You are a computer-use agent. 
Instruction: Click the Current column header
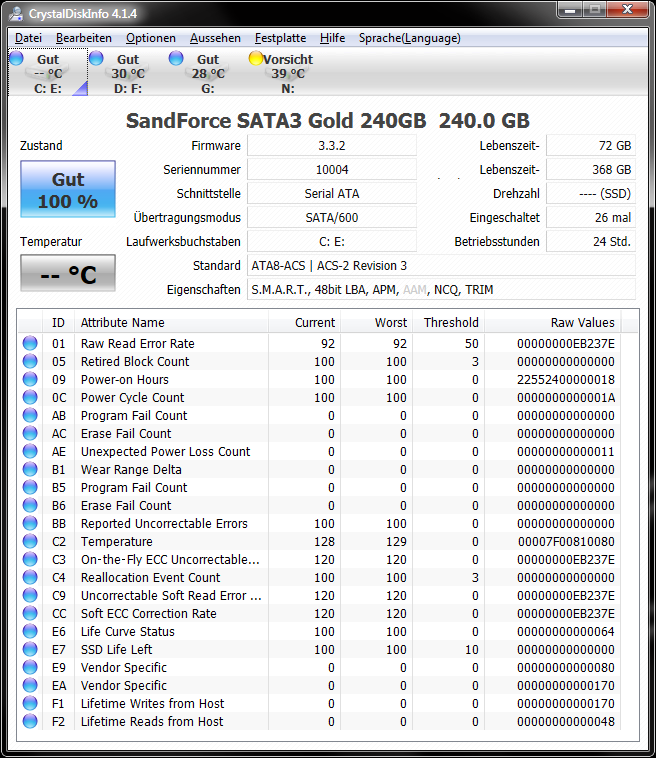coord(305,322)
